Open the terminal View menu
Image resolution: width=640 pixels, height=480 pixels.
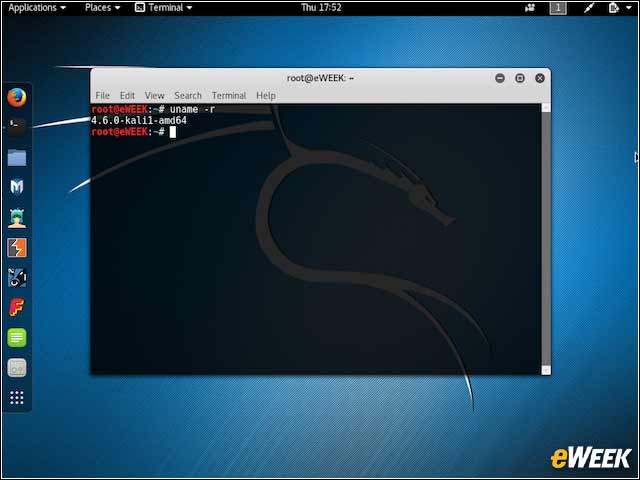click(154, 96)
